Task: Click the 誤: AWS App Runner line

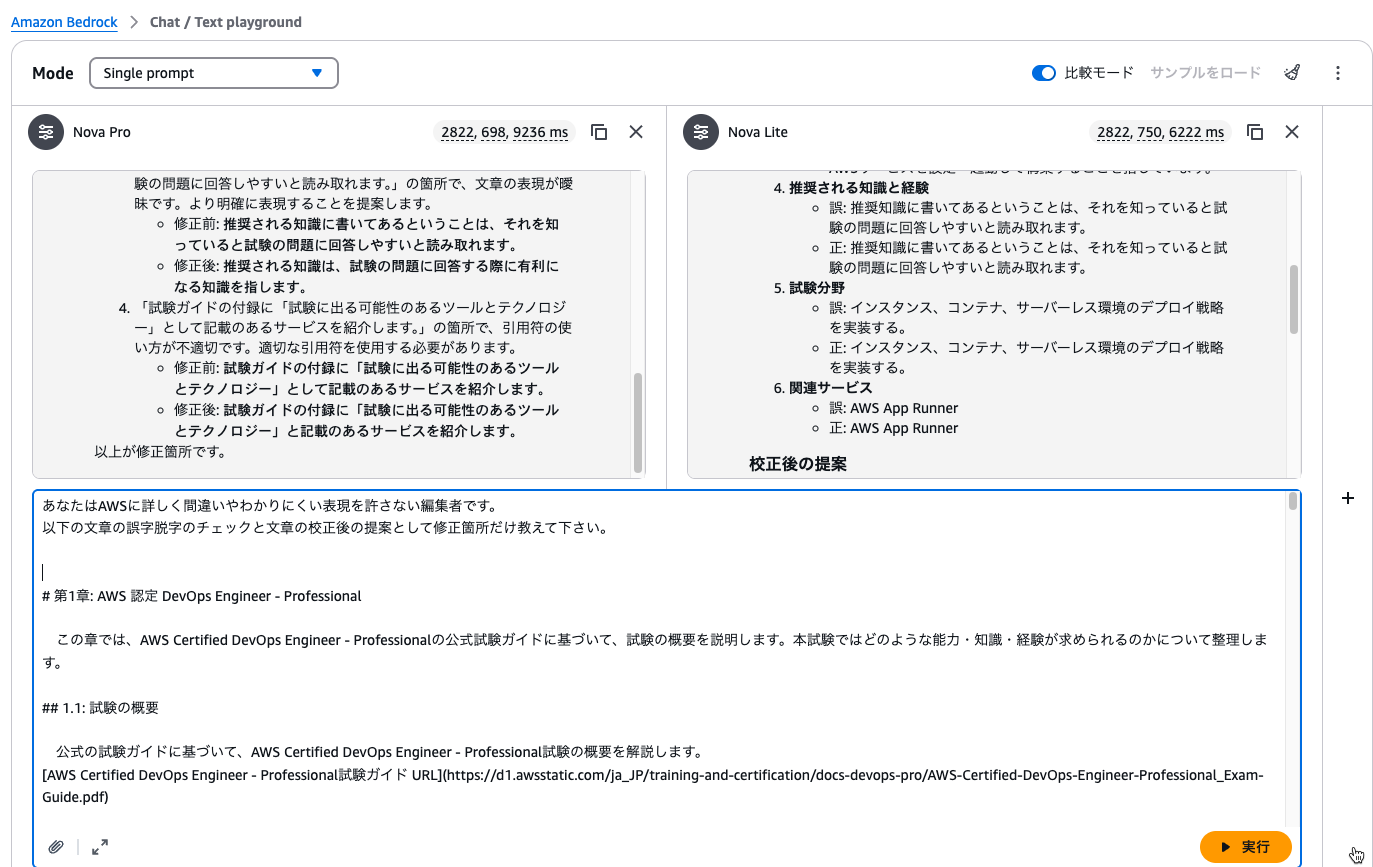Action: pyautogui.click(x=894, y=408)
